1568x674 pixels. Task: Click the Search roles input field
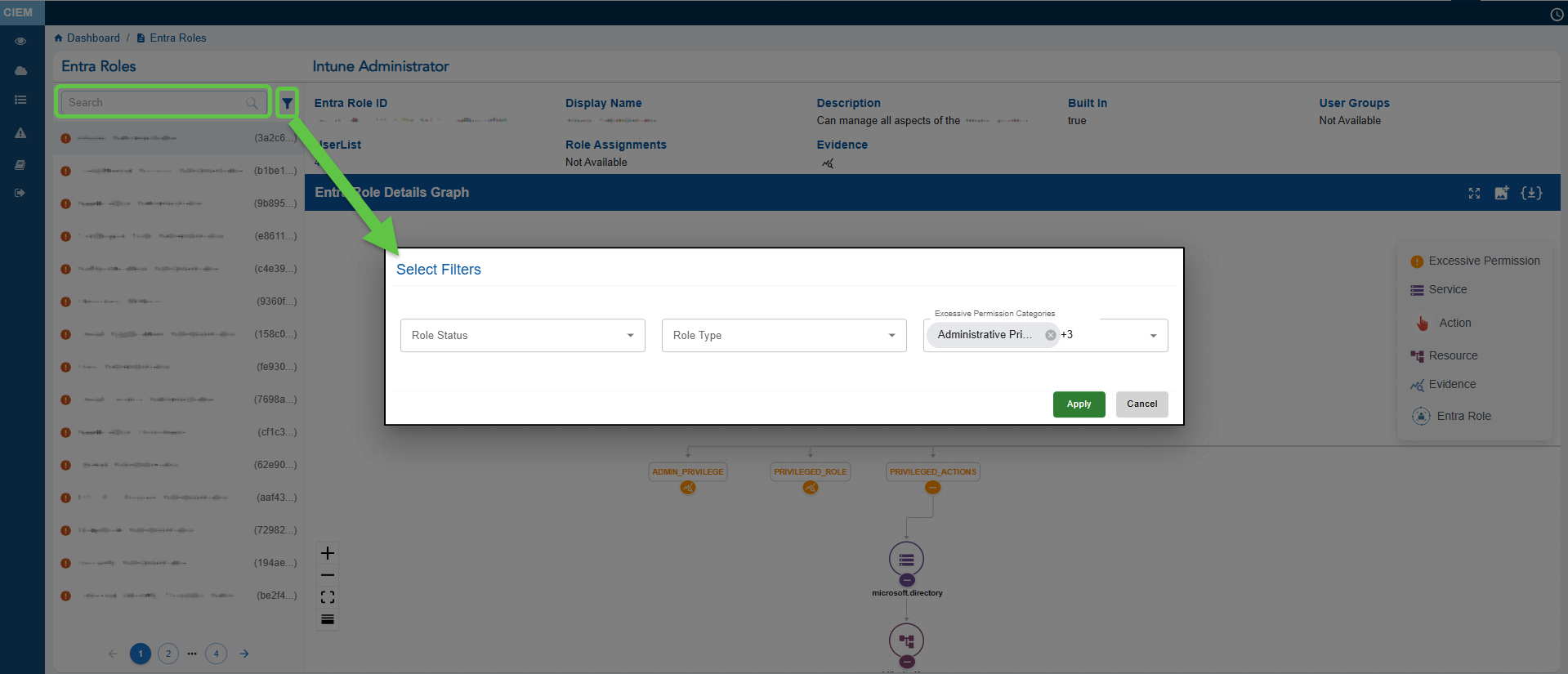(x=155, y=103)
